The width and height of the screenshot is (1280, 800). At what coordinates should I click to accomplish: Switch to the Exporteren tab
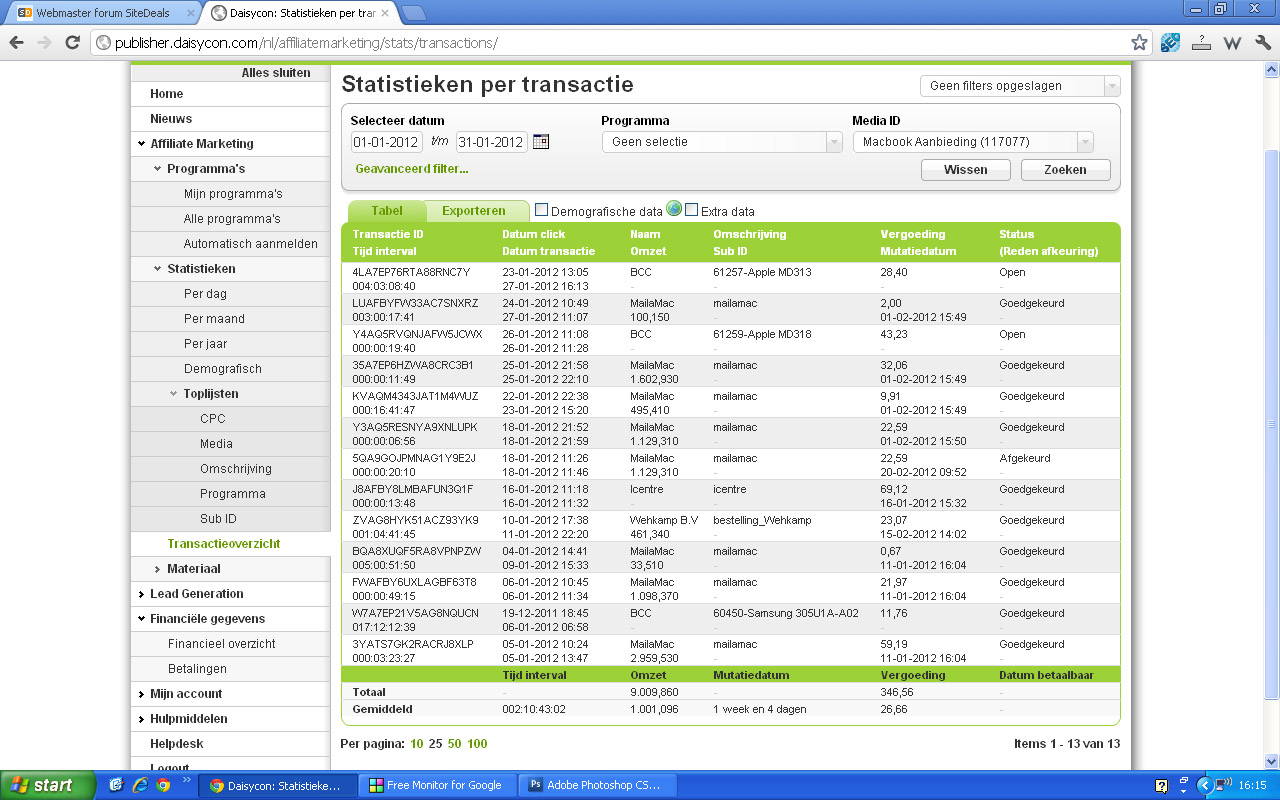coord(474,211)
